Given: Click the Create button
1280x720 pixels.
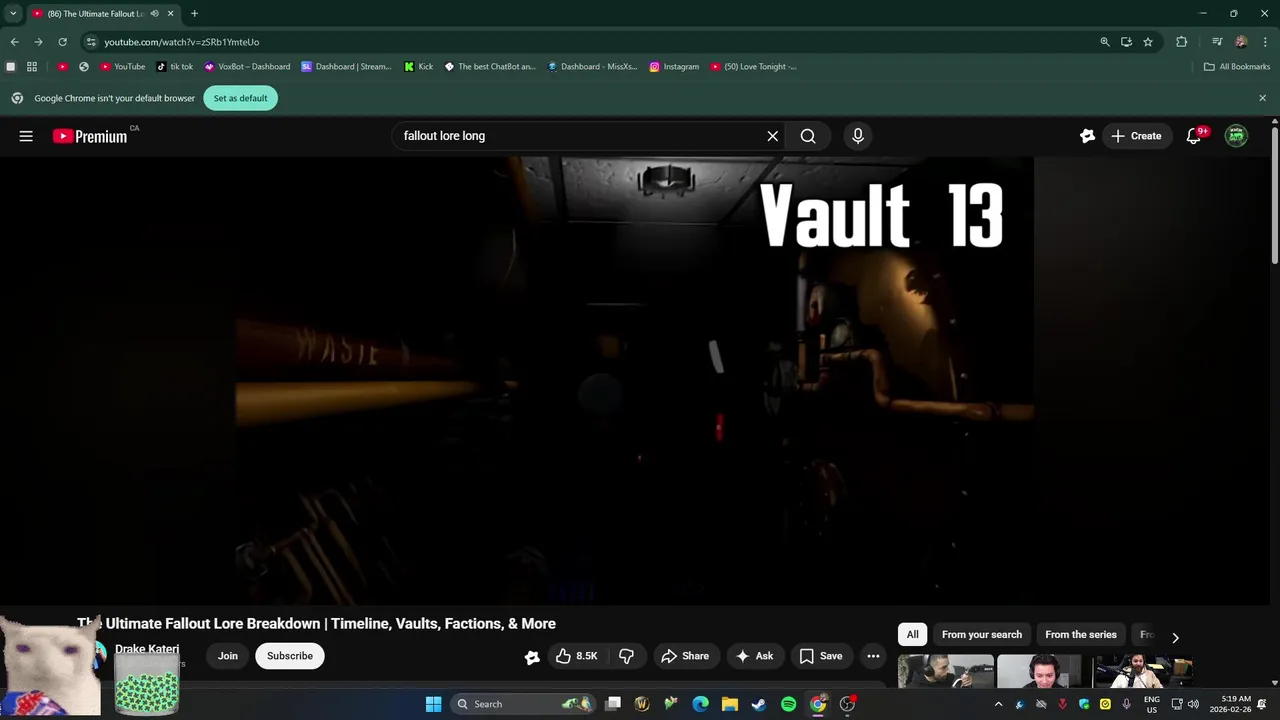Looking at the screenshot, I should pyautogui.click(x=1137, y=136).
